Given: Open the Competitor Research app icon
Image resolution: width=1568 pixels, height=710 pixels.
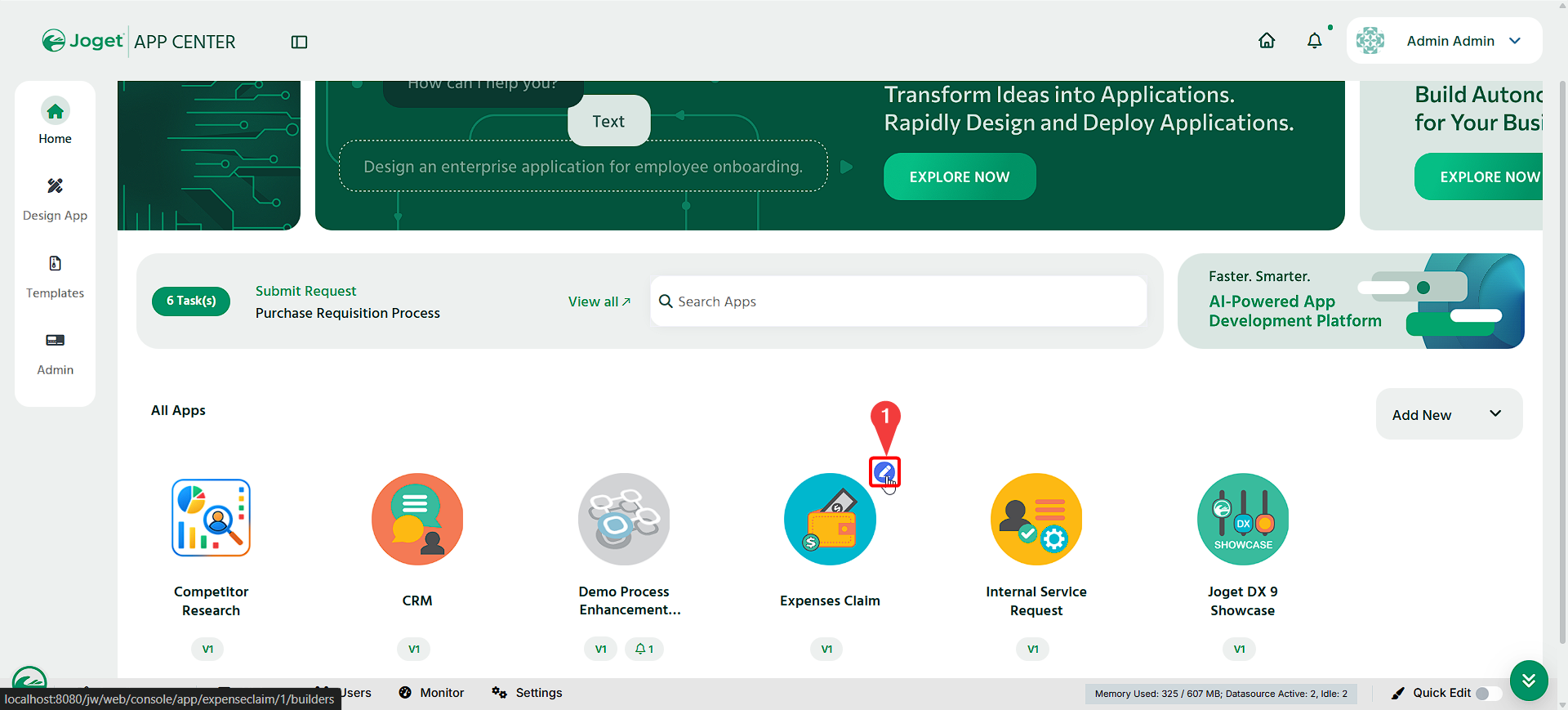Looking at the screenshot, I should pyautogui.click(x=211, y=519).
